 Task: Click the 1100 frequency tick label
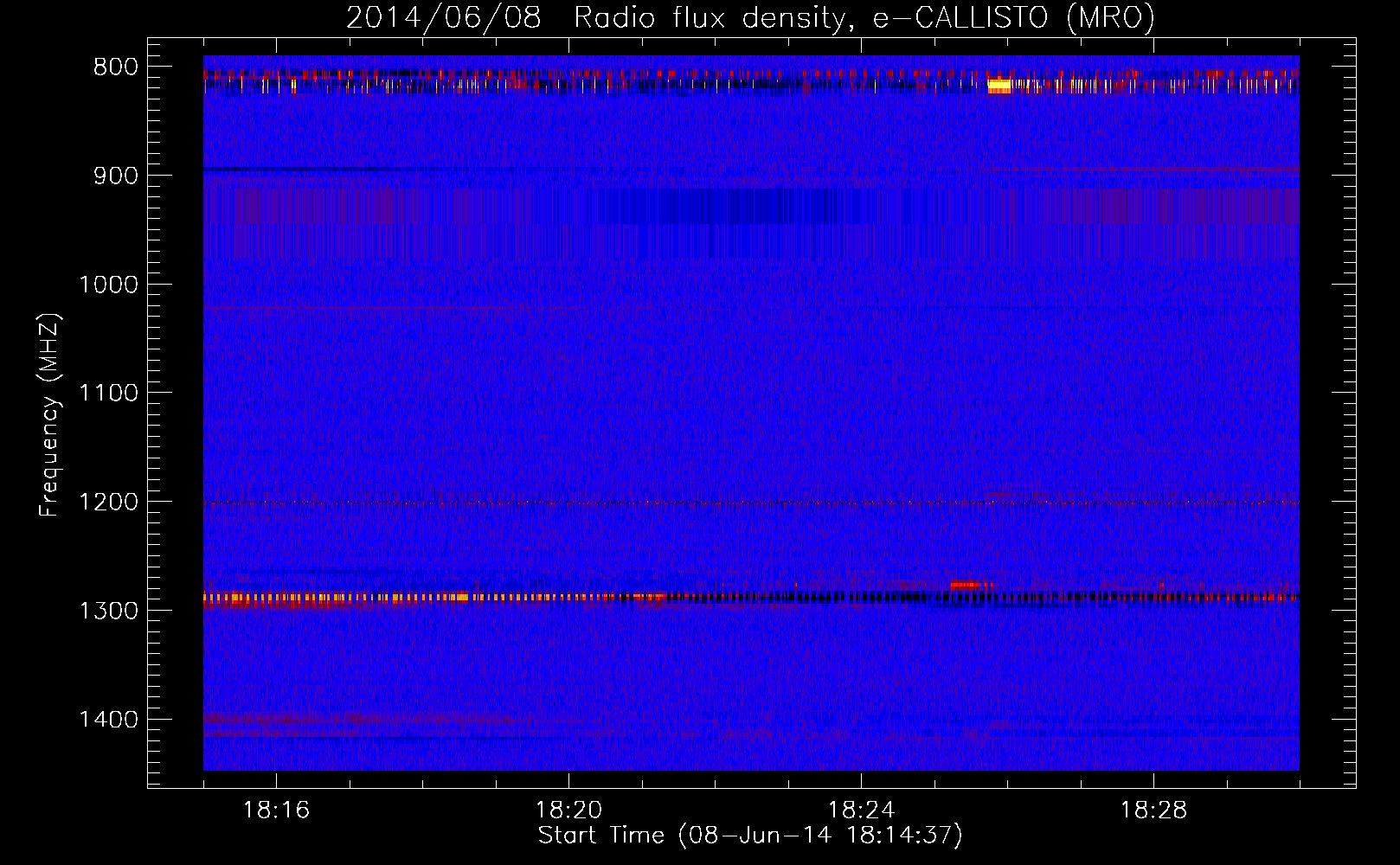(108, 394)
